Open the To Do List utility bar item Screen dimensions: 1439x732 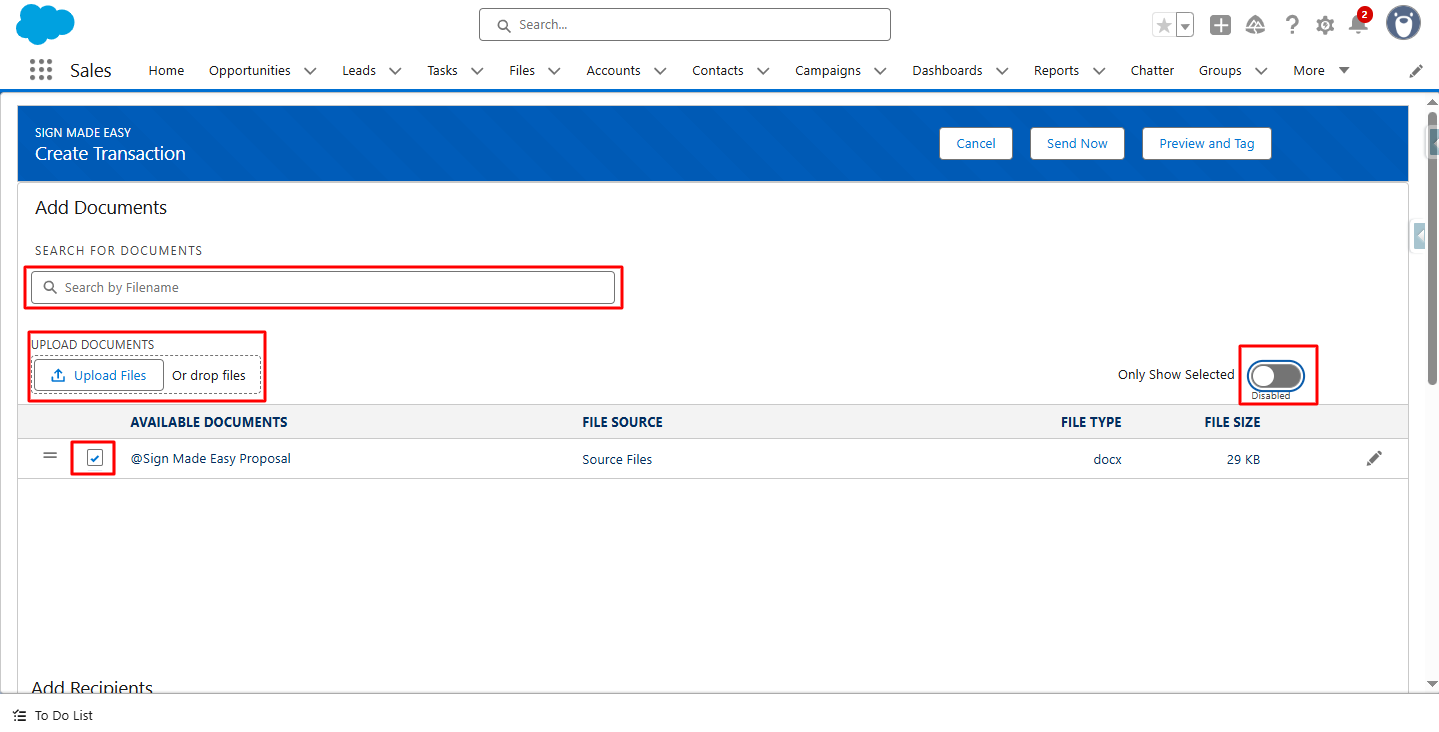[54, 715]
